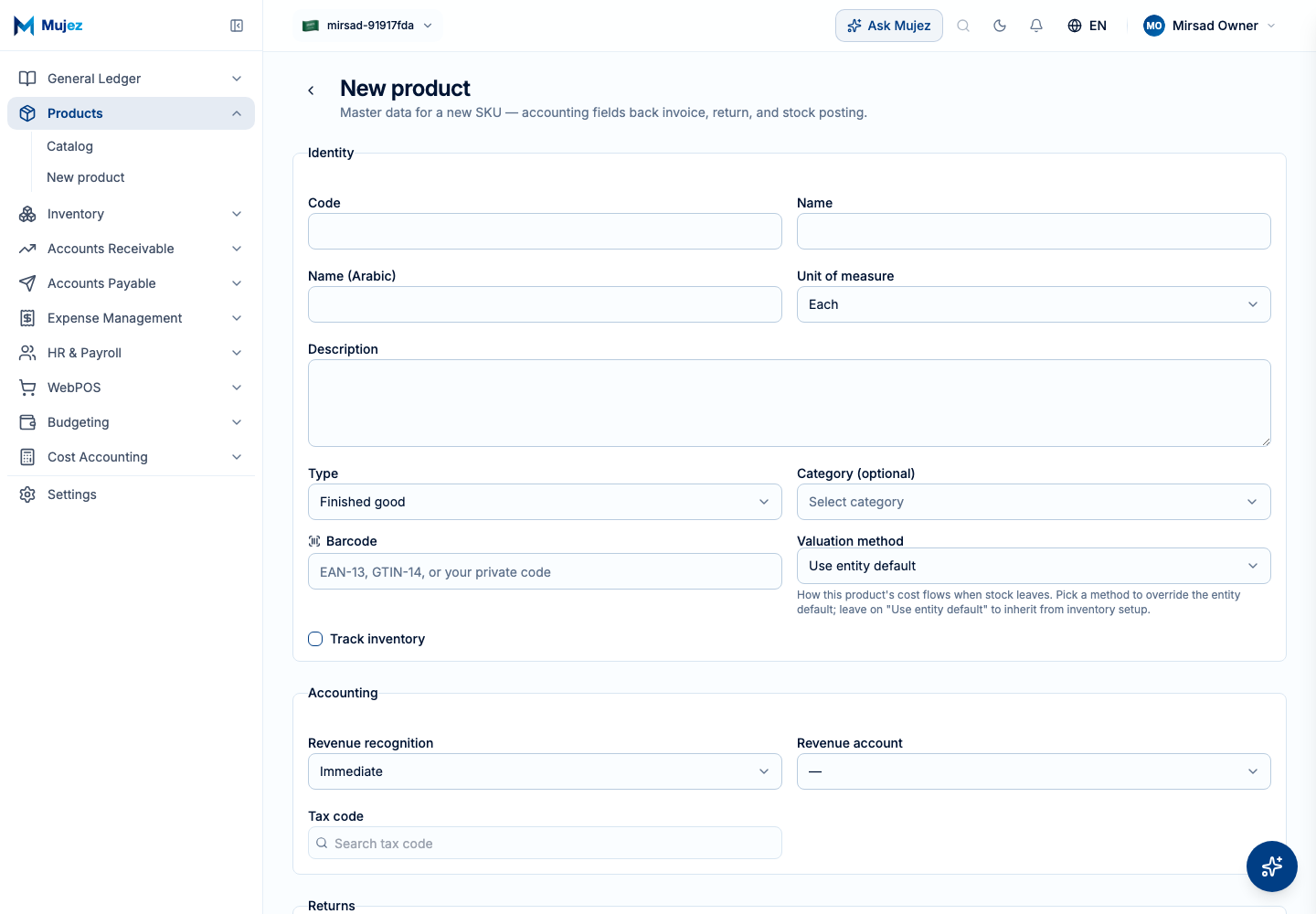Expand Budgeting chevron
Viewport: 1316px width, 914px height.
click(x=237, y=422)
